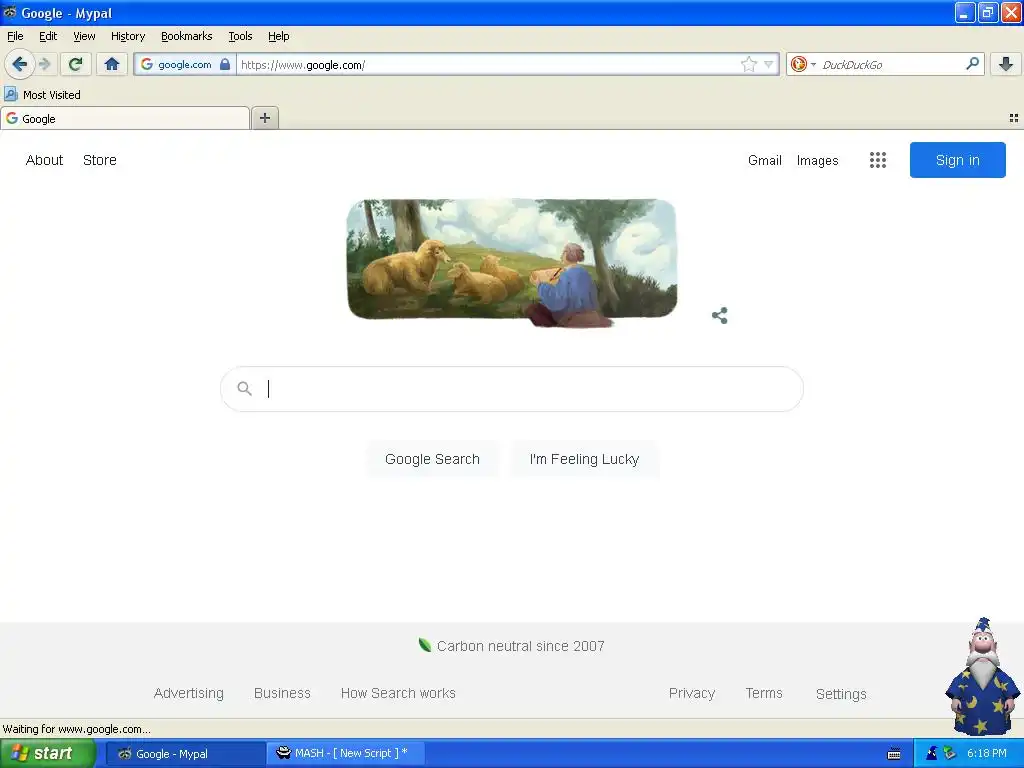Click the padlock site security icon
This screenshot has width=1024, height=768.
pyautogui.click(x=225, y=64)
